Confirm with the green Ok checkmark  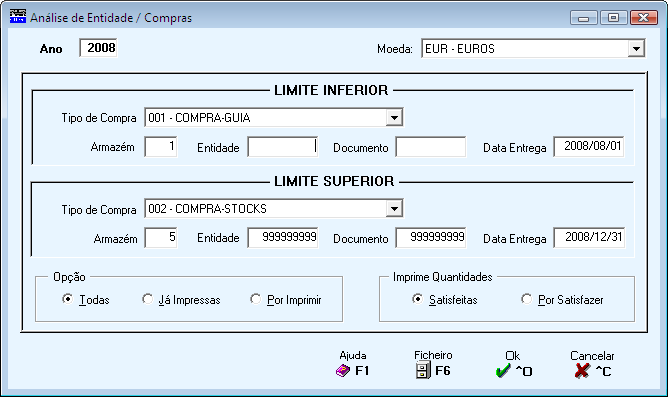pyautogui.click(x=503, y=371)
